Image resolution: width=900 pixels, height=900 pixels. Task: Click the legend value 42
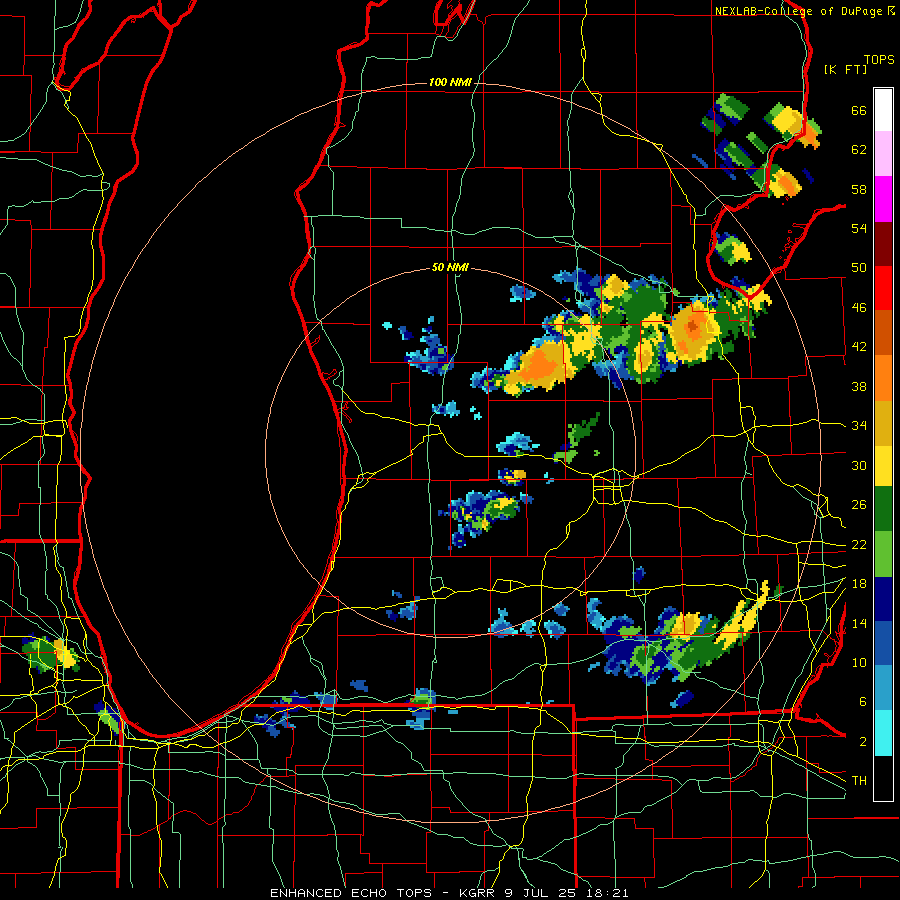click(859, 347)
